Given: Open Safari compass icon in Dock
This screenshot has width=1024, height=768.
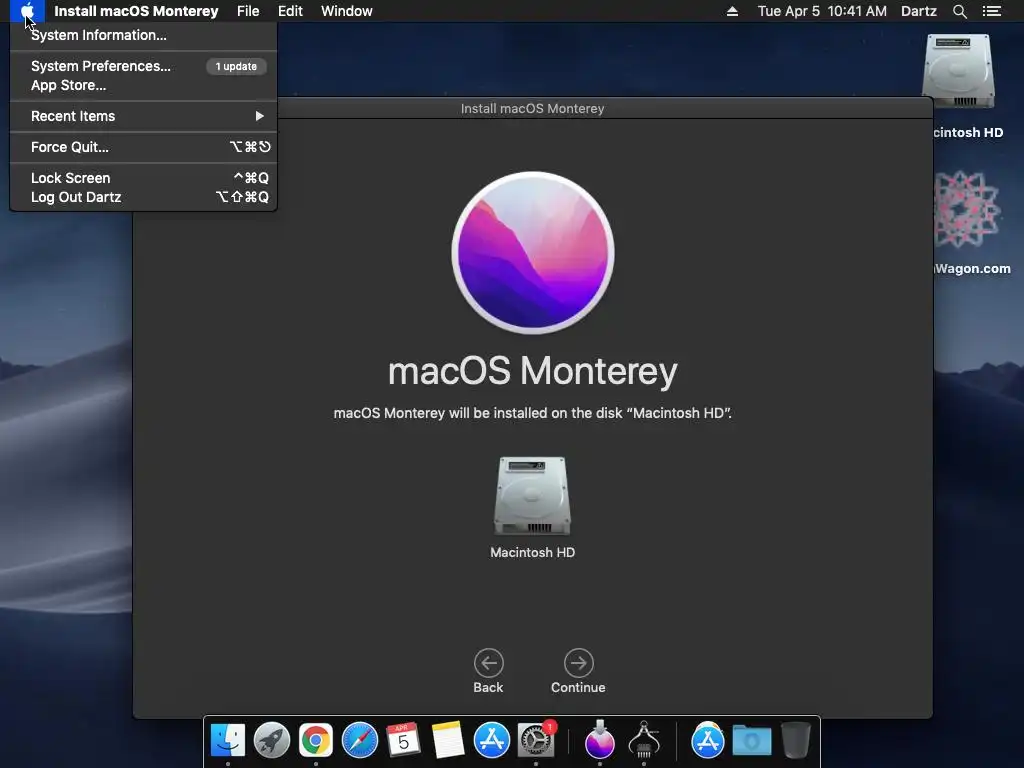Looking at the screenshot, I should (360, 741).
